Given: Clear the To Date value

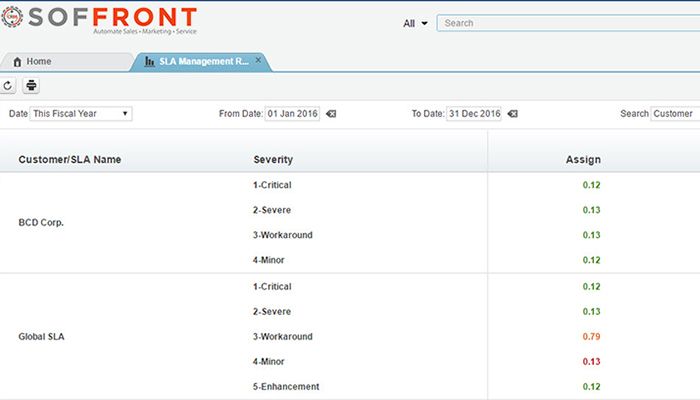Looking at the screenshot, I should click(x=512, y=114).
